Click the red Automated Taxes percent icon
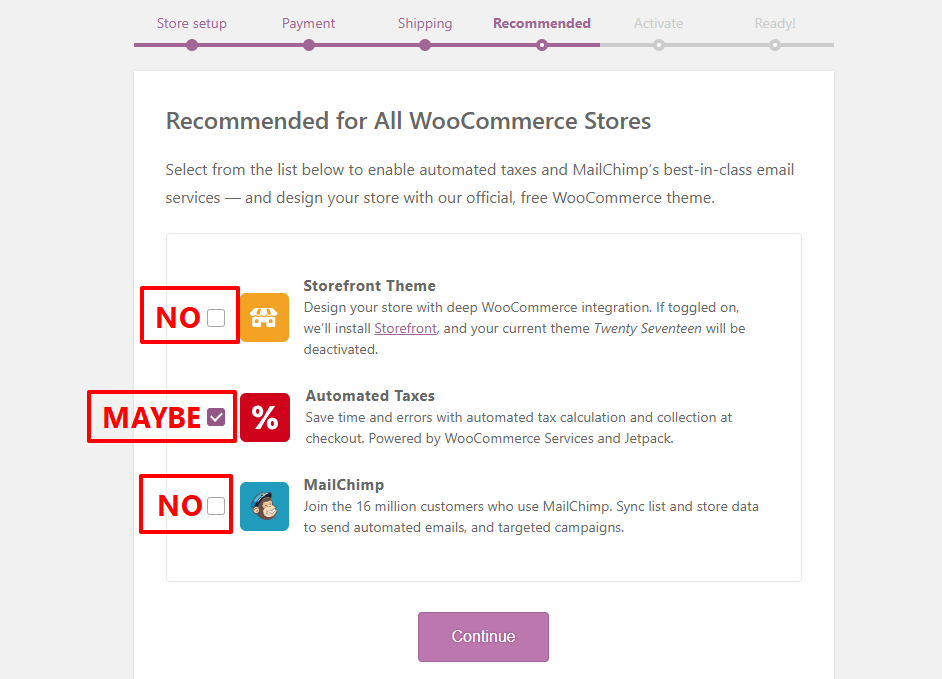 (x=264, y=417)
